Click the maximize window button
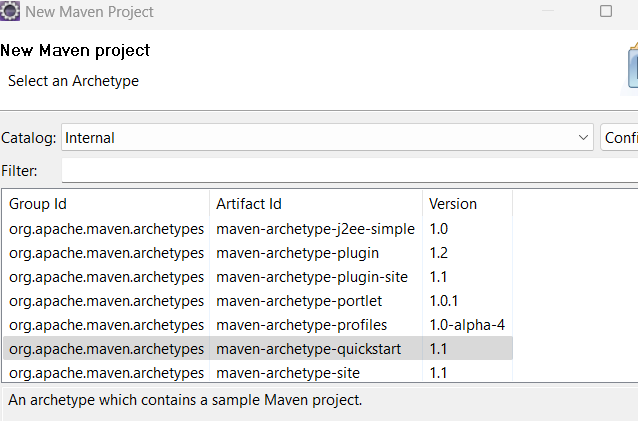 pyautogui.click(x=606, y=11)
